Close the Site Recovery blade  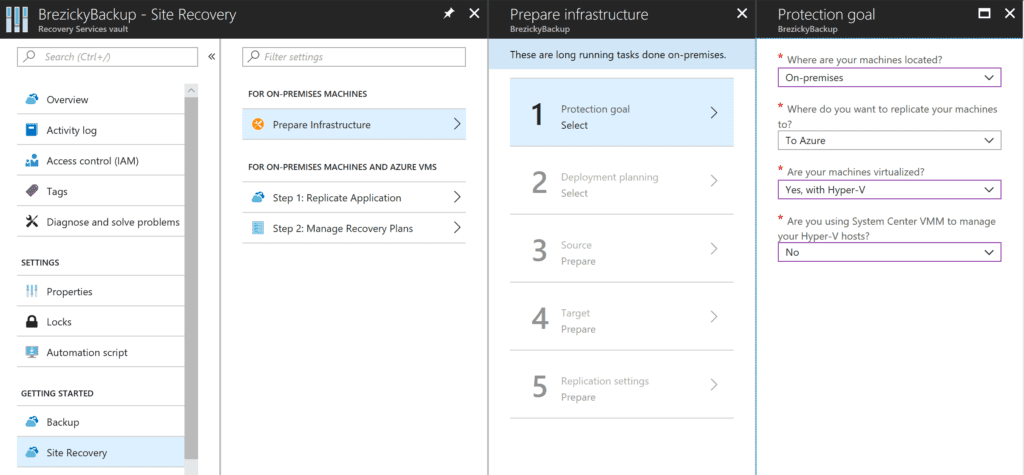[475, 14]
